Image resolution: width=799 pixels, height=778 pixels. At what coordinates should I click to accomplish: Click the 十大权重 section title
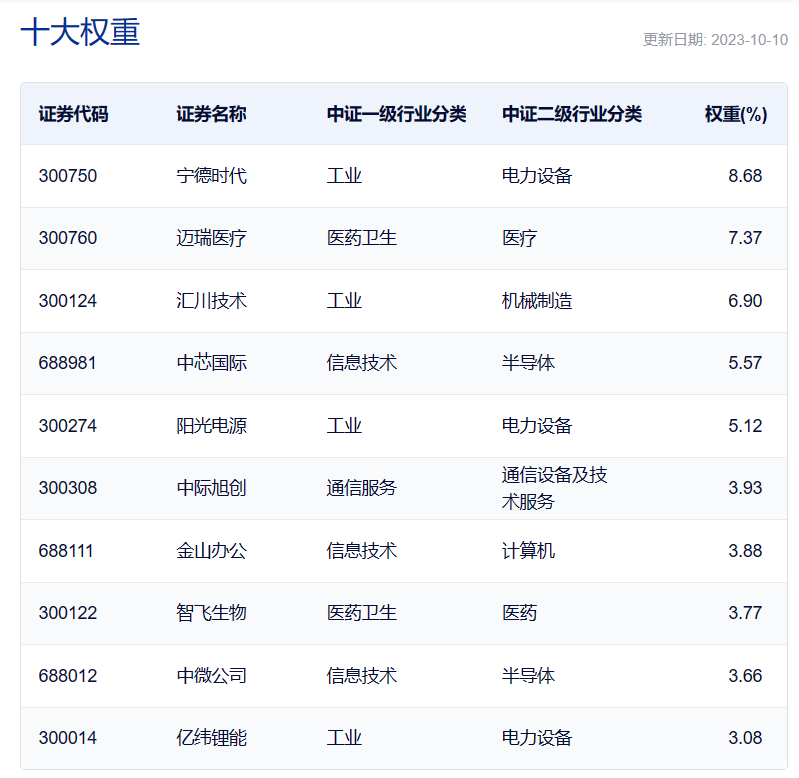pyautogui.click(x=80, y=32)
